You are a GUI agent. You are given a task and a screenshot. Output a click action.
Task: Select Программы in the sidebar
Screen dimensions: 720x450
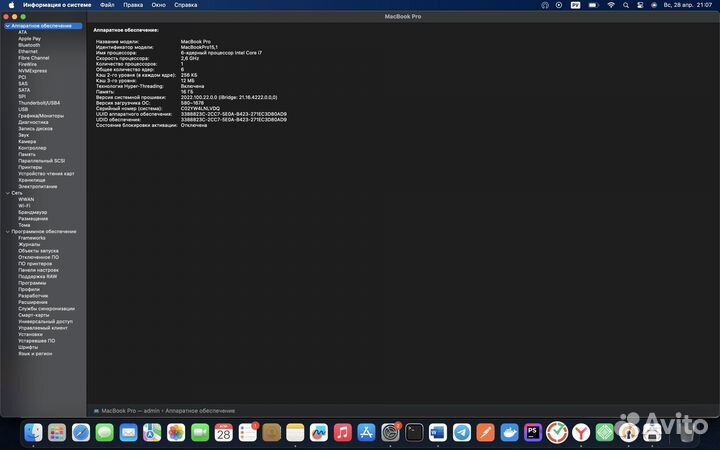pos(32,283)
